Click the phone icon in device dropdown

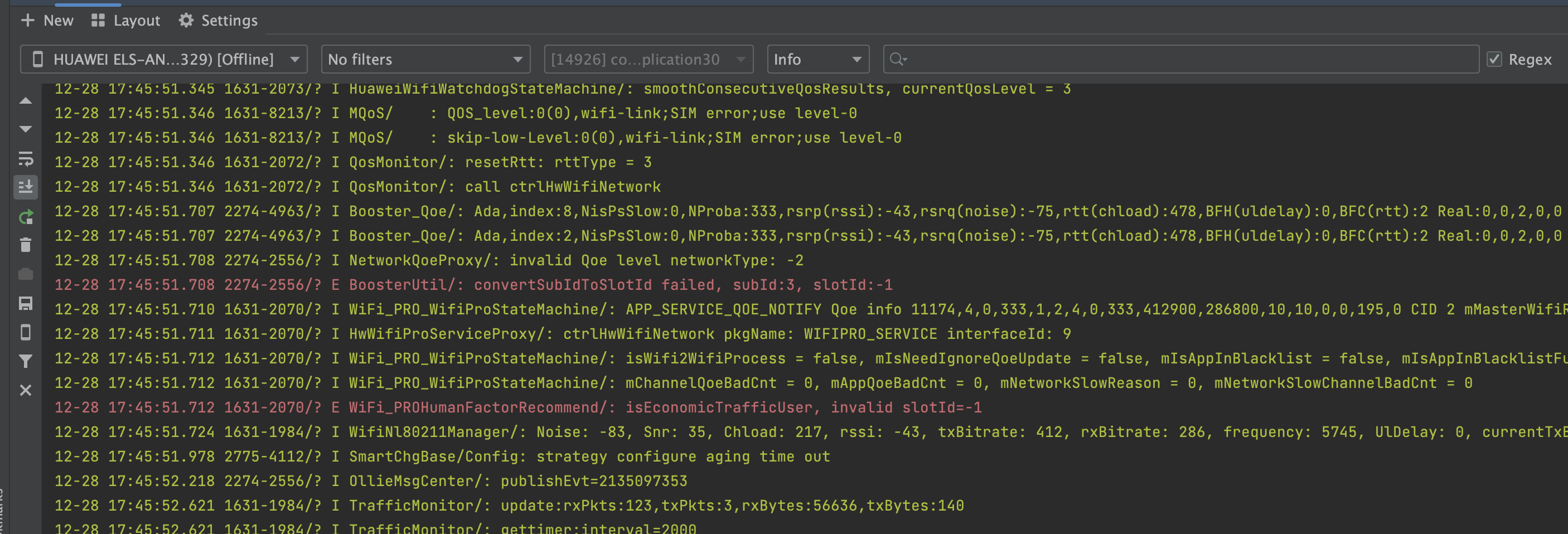point(38,60)
